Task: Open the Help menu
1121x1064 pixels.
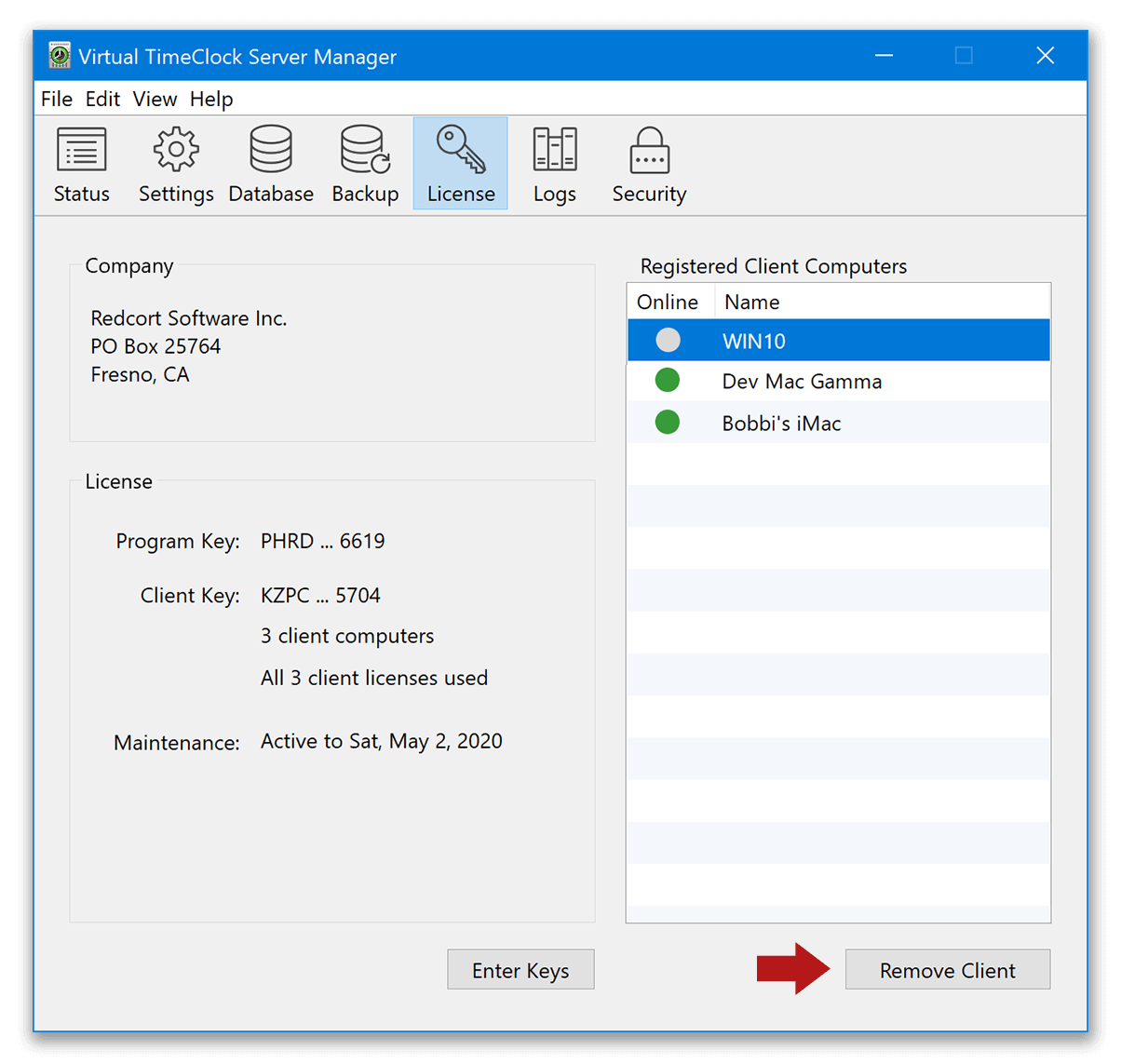Action: click(210, 99)
